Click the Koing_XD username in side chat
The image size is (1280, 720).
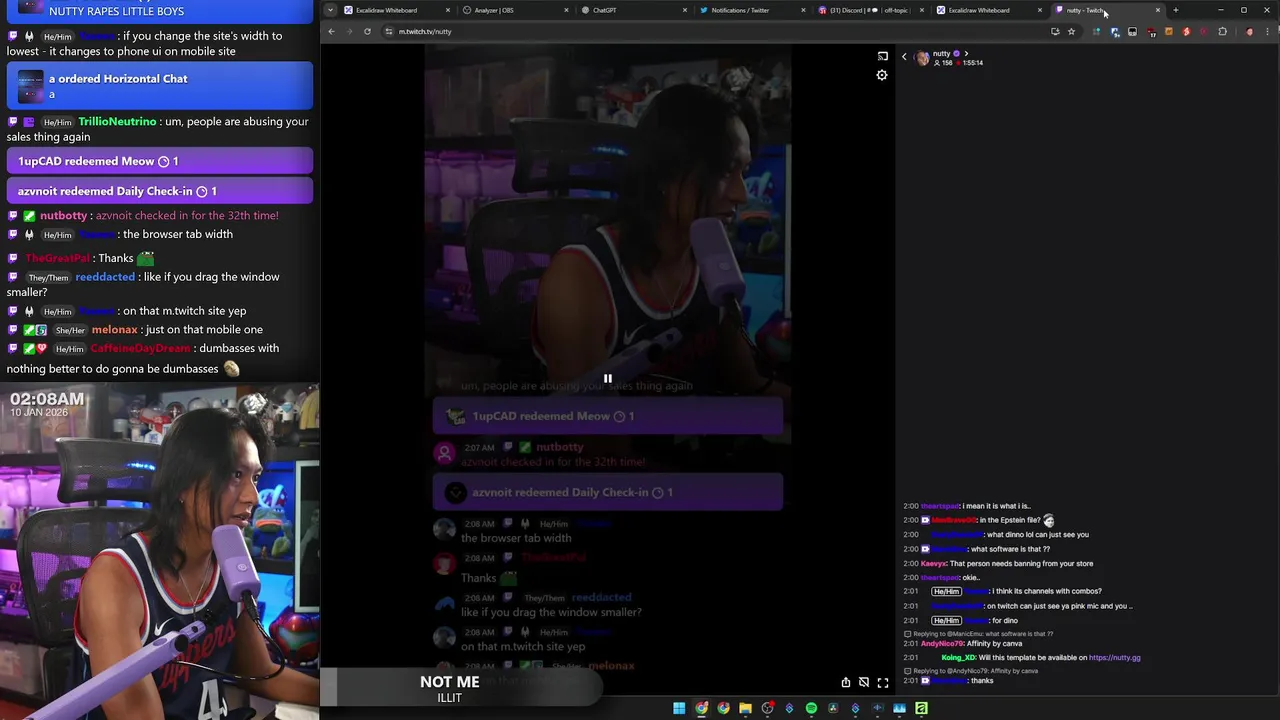(958, 658)
